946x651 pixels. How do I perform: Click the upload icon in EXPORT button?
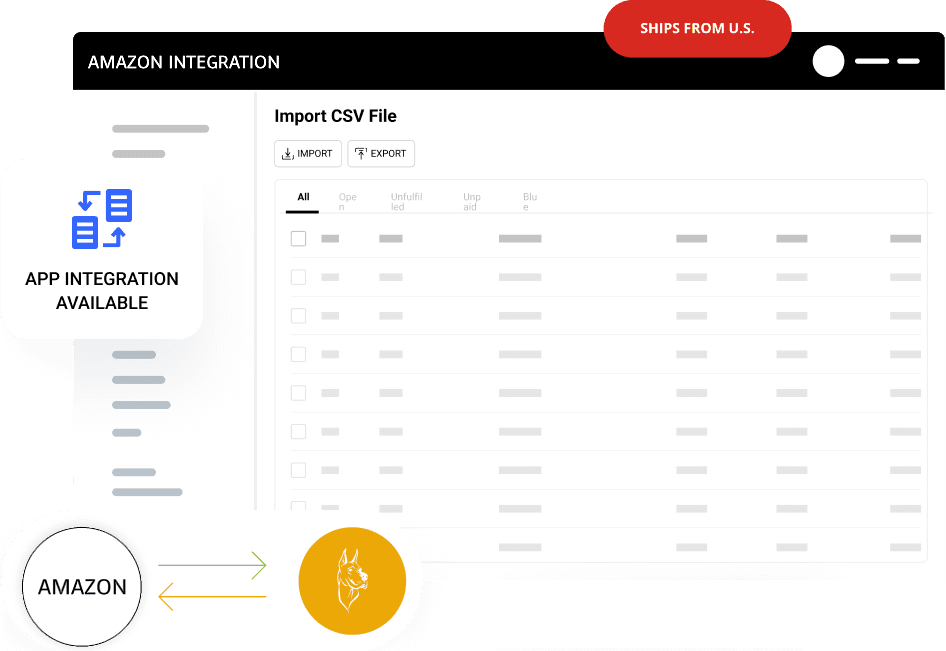point(361,154)
